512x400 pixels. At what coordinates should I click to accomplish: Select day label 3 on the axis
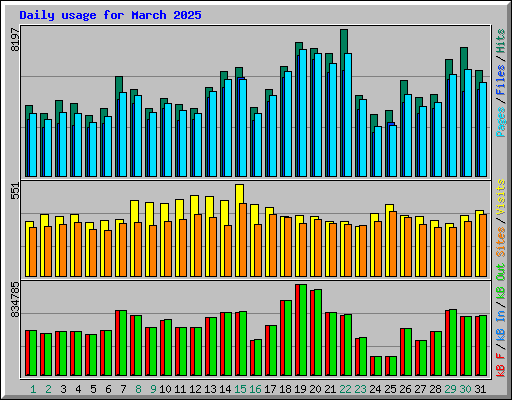63,389
